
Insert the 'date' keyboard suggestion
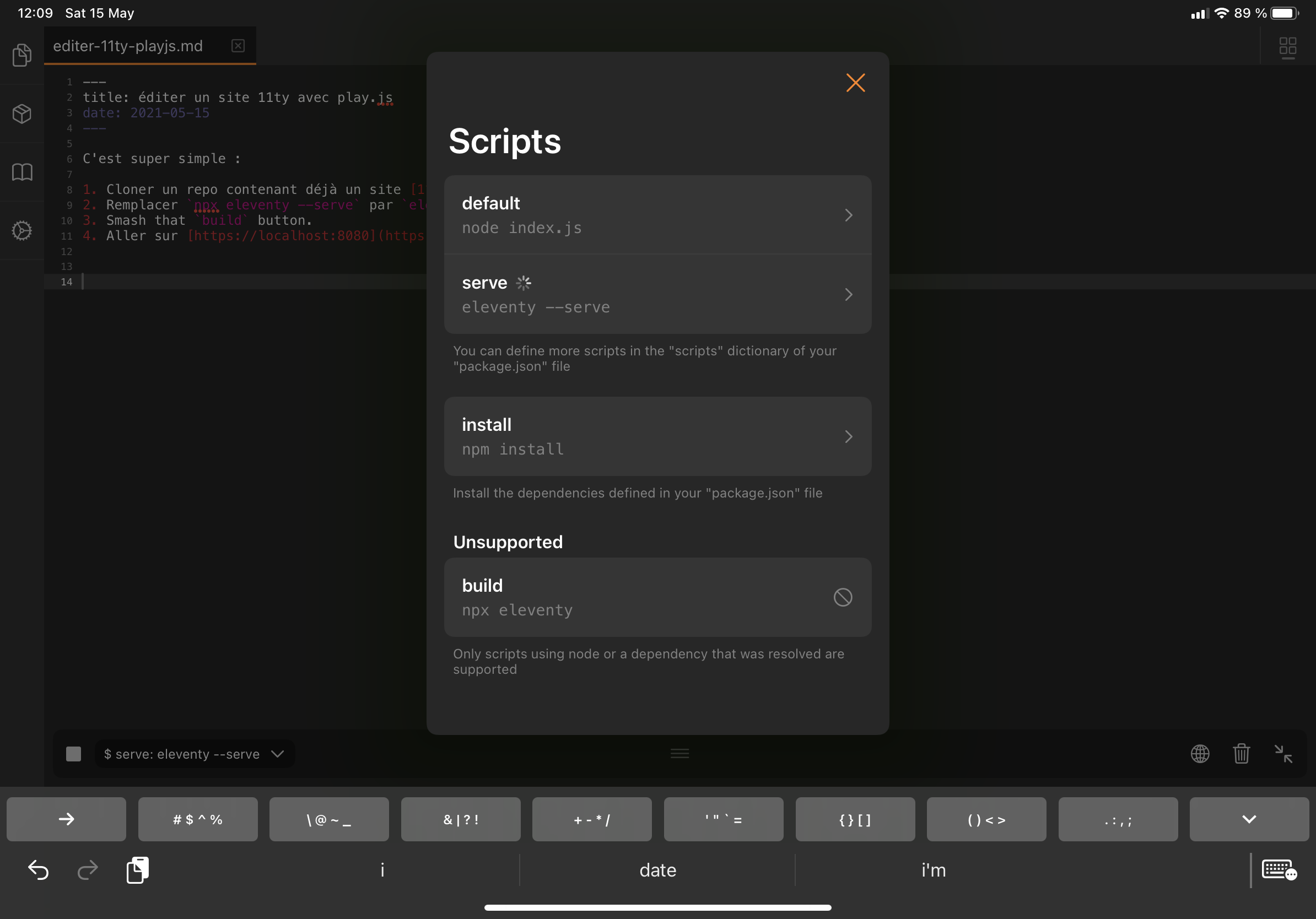(x=657, y=870)
